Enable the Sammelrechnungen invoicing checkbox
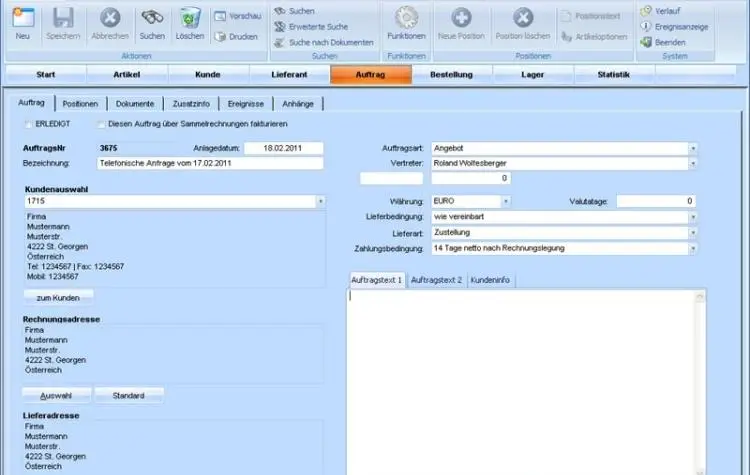This screenshot has height=475, width=750. point(101,124)
